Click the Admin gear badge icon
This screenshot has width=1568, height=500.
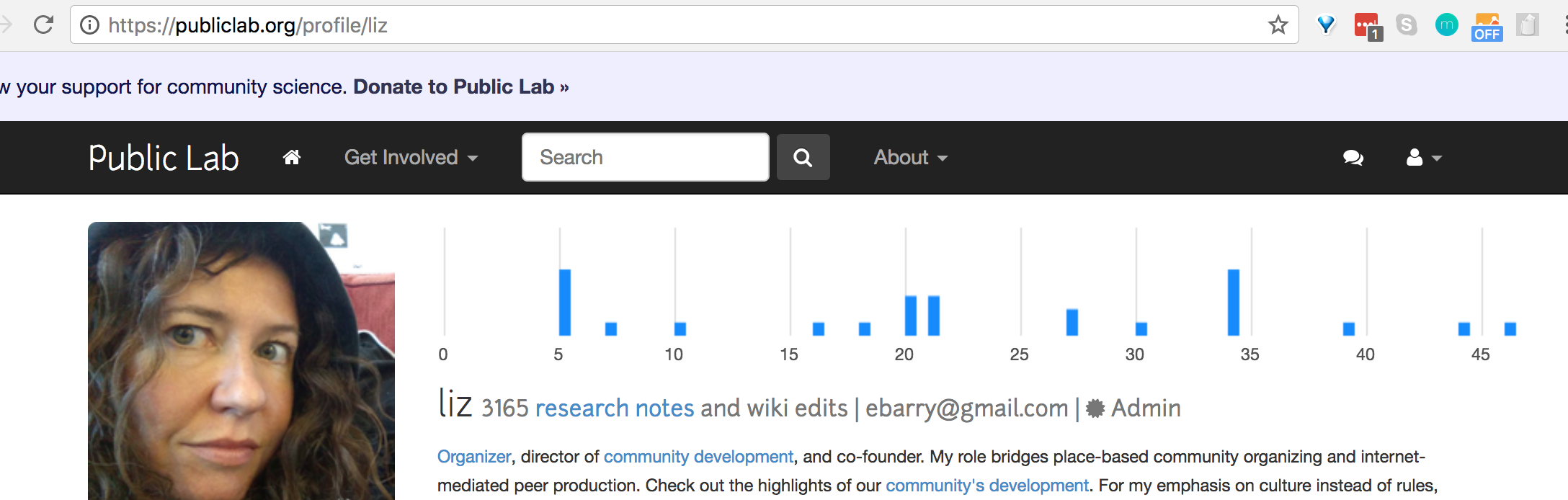[1095, 409]
